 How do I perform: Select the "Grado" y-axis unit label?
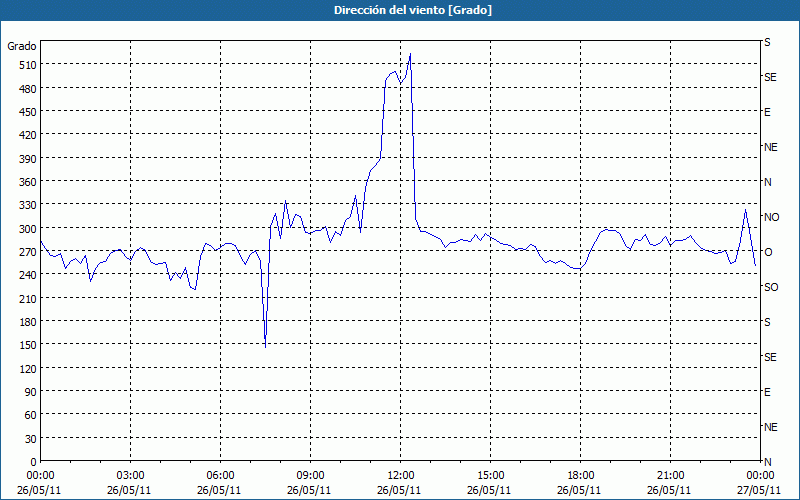click(x=22, y=46)
